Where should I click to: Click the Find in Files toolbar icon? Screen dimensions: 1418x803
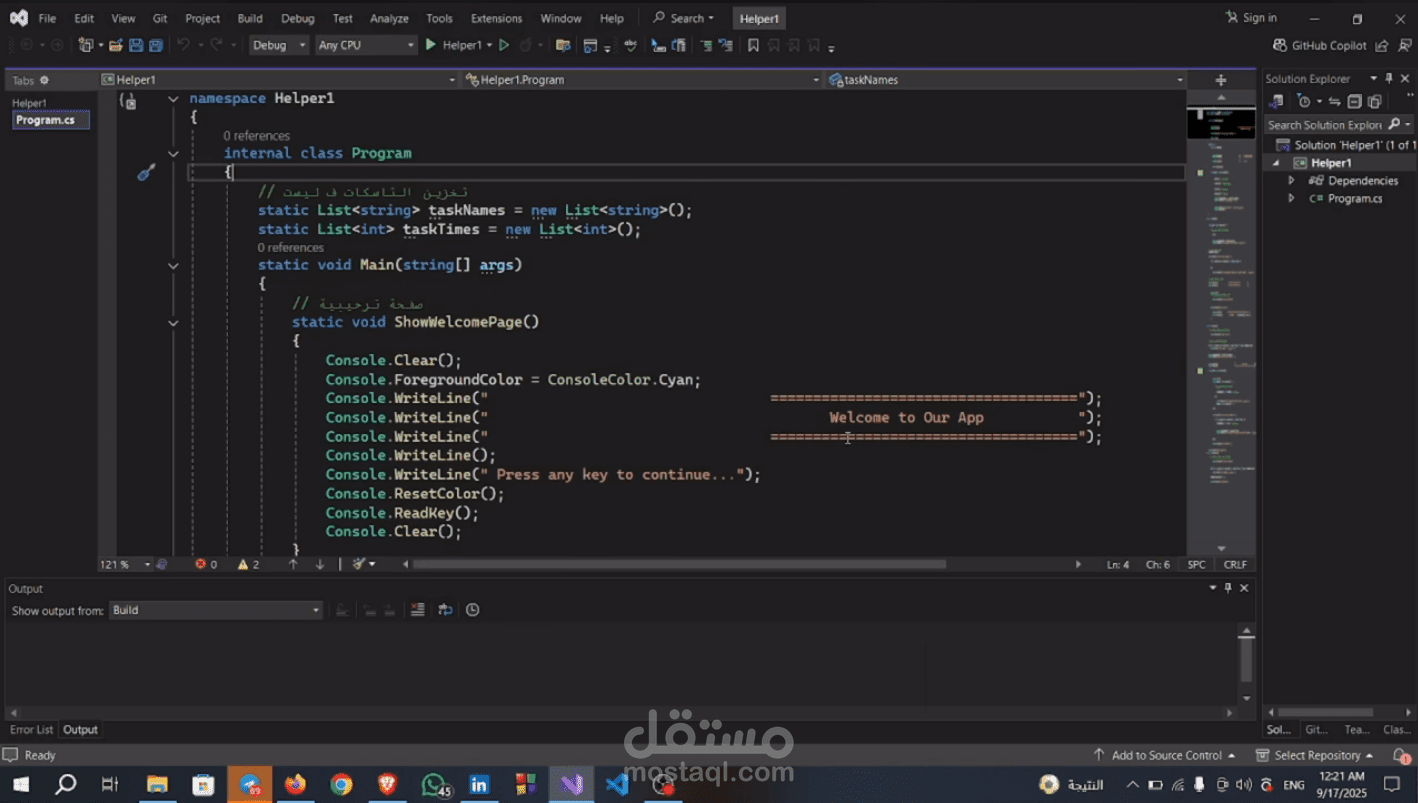click(x=563, y=45)
